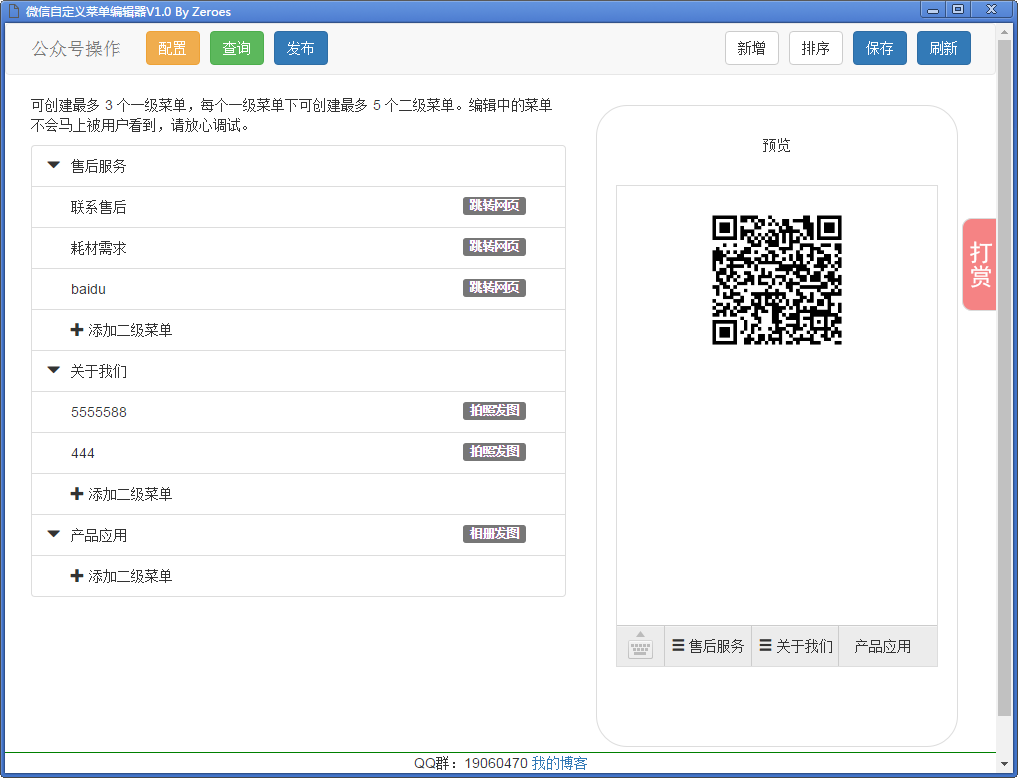
Task: Open the 排序 sort button
Action: [816, 48]
